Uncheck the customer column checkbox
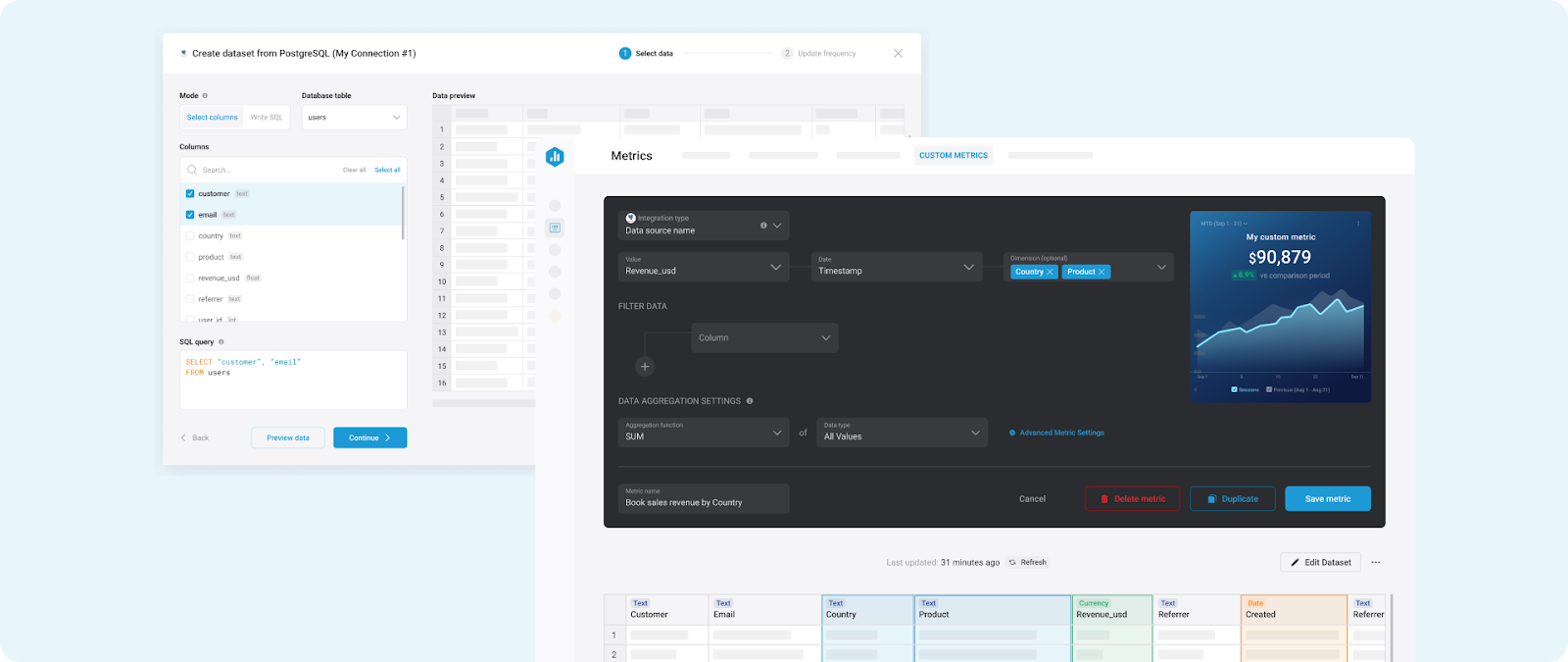This screenshot has height=662, width=1568. pyautogui.click(x=190, y=194)
